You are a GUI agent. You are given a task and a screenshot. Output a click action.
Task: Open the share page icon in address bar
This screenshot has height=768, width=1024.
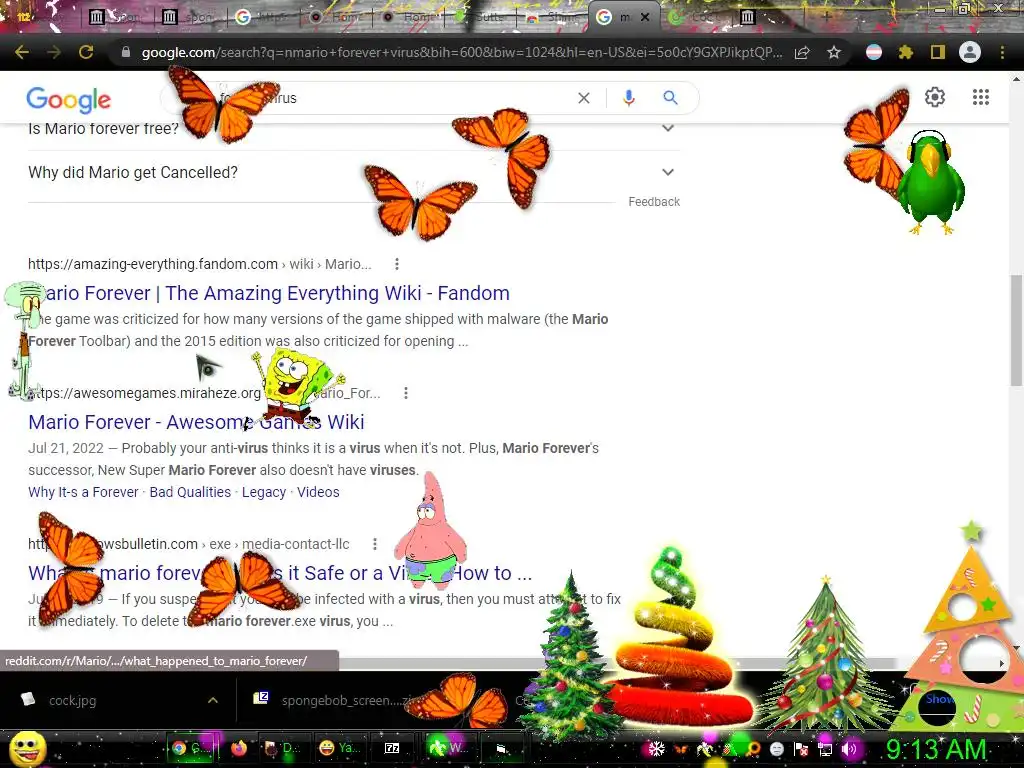pyautogui.click(x=802, y=52)
